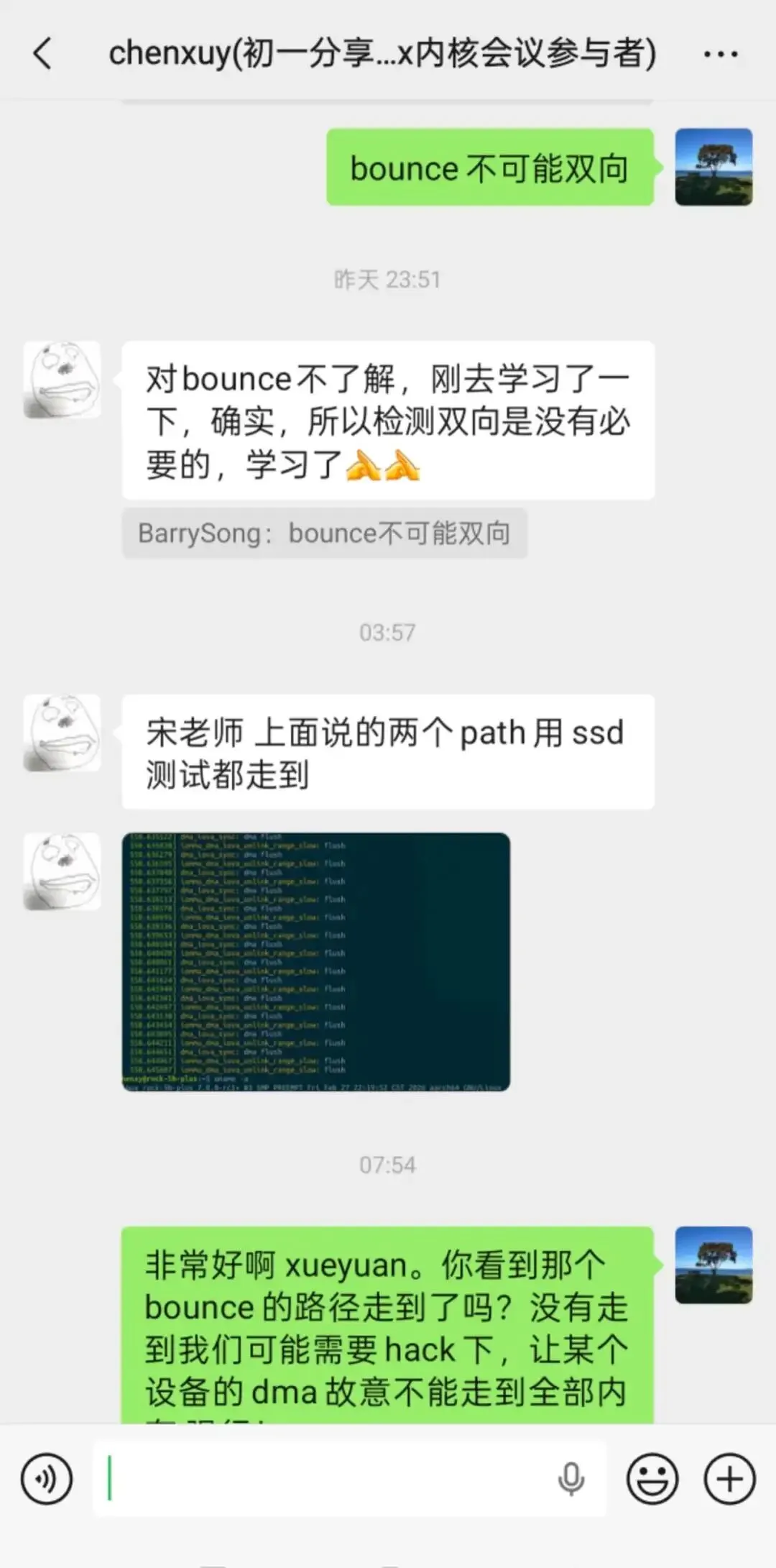Tap sketch avatar beside terminal image
The image size is (776, 1568).
click(62, 871)
